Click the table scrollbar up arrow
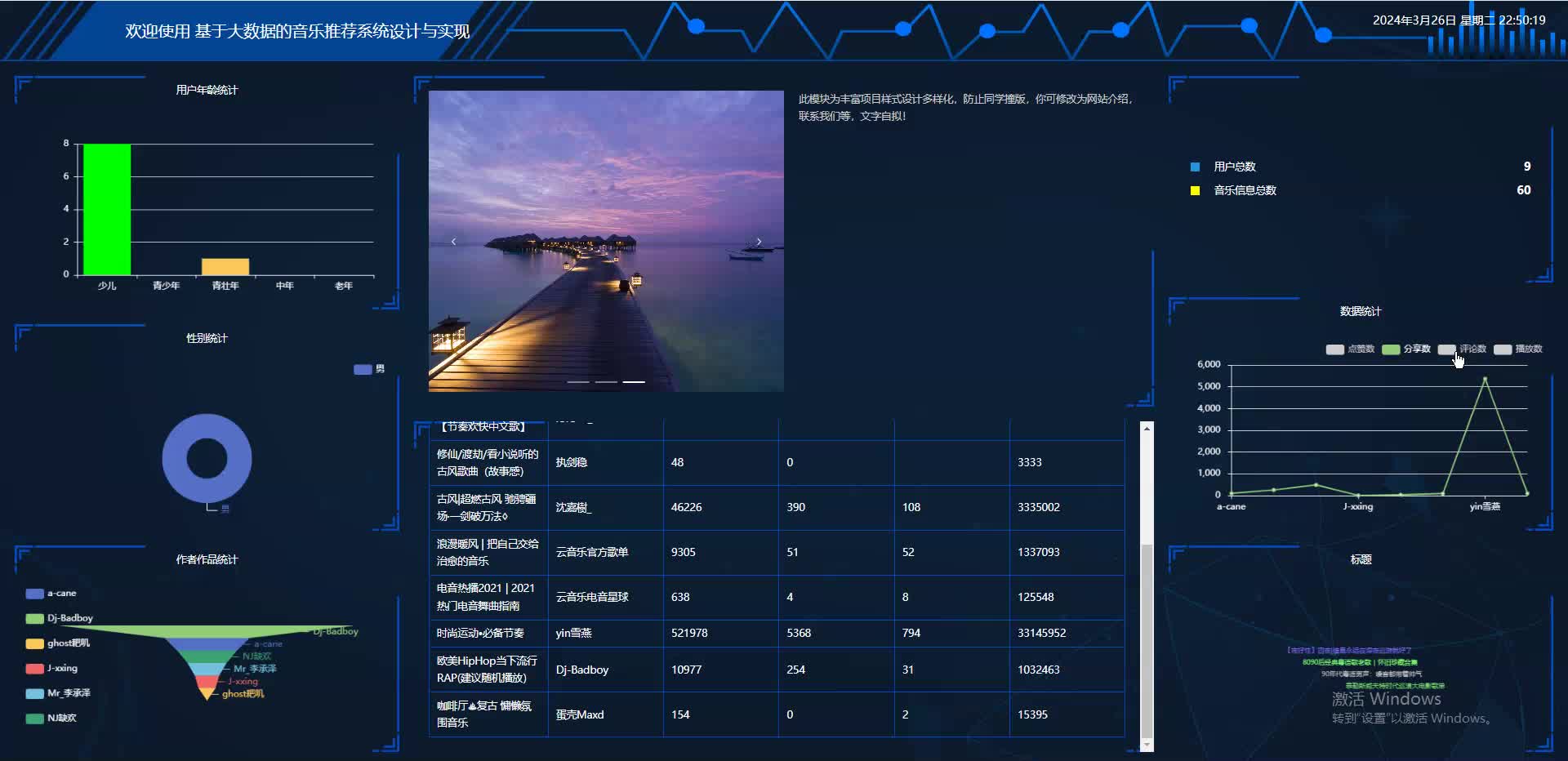1568x761 pixels. 1147,428
